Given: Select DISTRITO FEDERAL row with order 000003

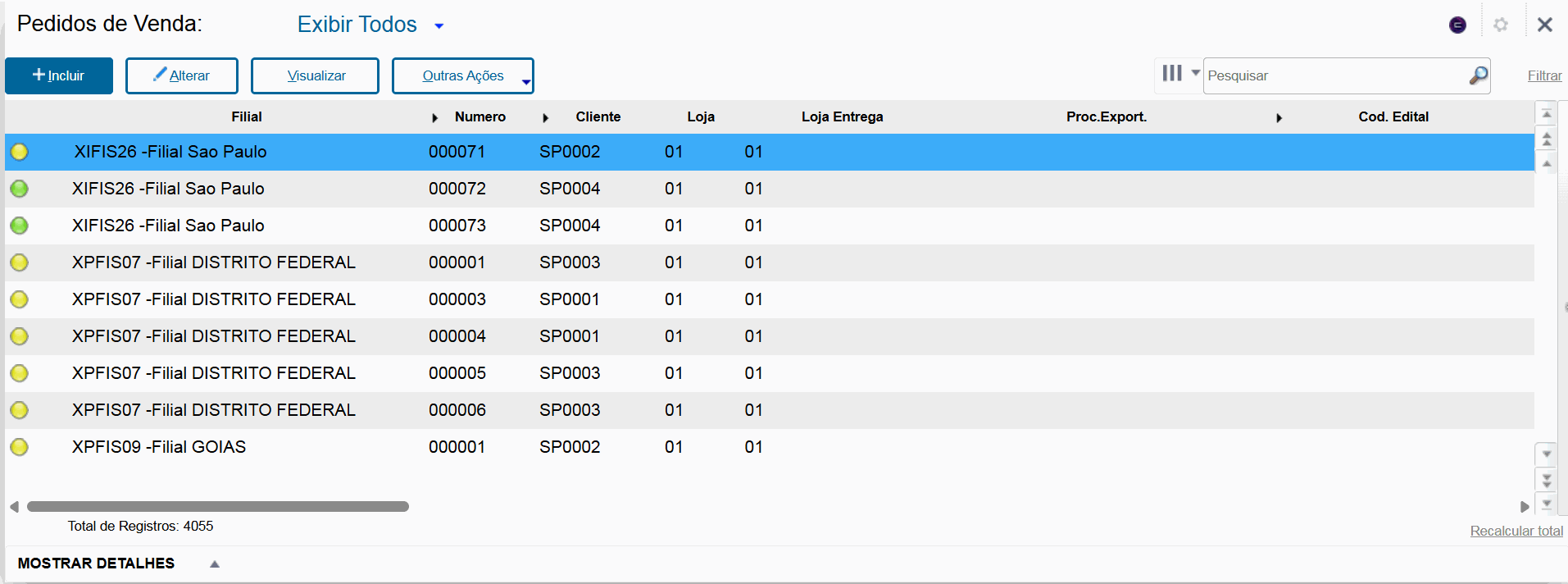Looking at the screenshot, I should [769, 299].
